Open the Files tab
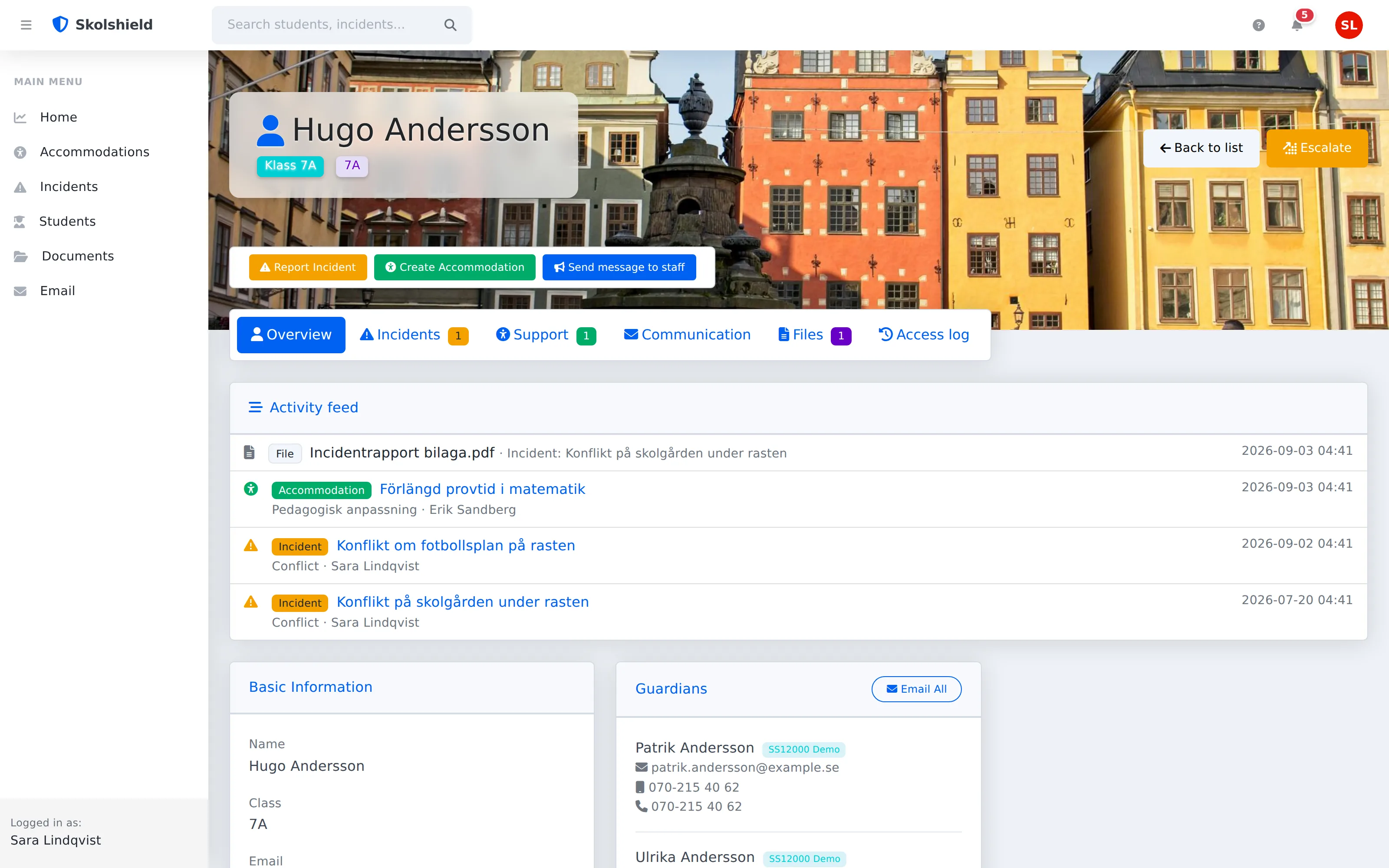 coord(814,335)
